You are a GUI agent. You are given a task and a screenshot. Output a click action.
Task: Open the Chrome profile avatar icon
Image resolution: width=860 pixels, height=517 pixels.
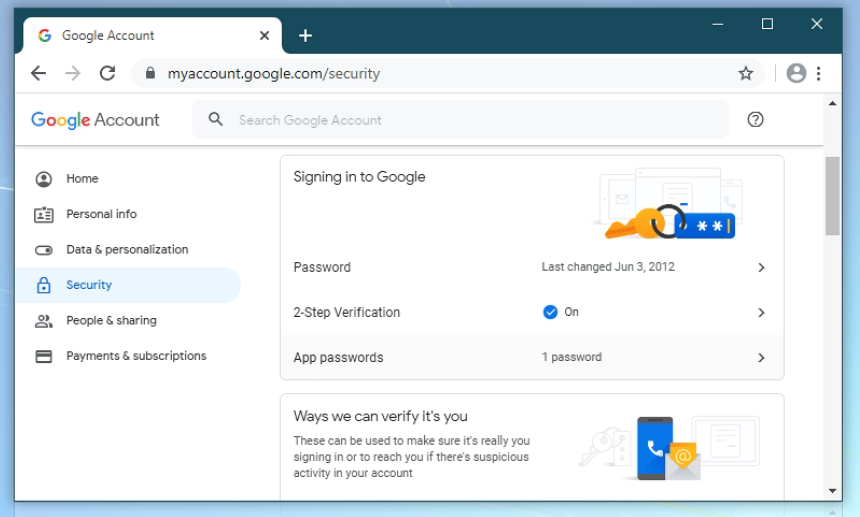796,73
